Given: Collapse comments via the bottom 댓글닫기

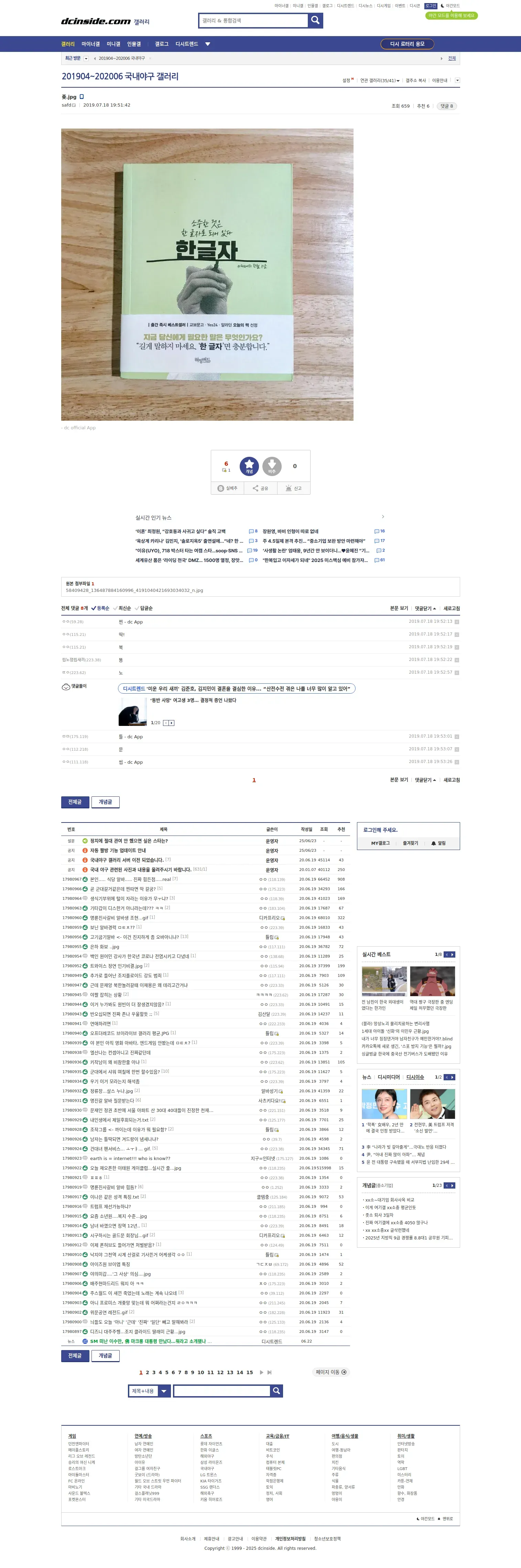Looking at the screenshot, I should click(425, 780).
